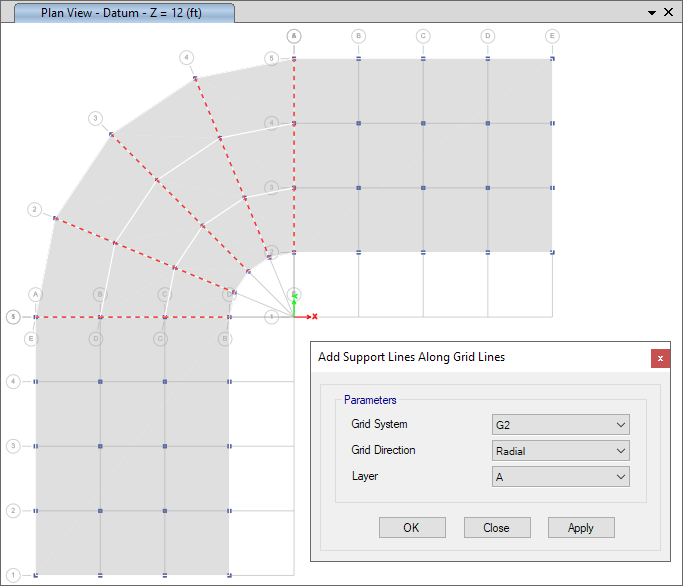Image resolution: width=683 pixels, height=586 pixels.
Task: Click grid bubble 1 at bottom-left corner
Action: click(x=14, y=575)
